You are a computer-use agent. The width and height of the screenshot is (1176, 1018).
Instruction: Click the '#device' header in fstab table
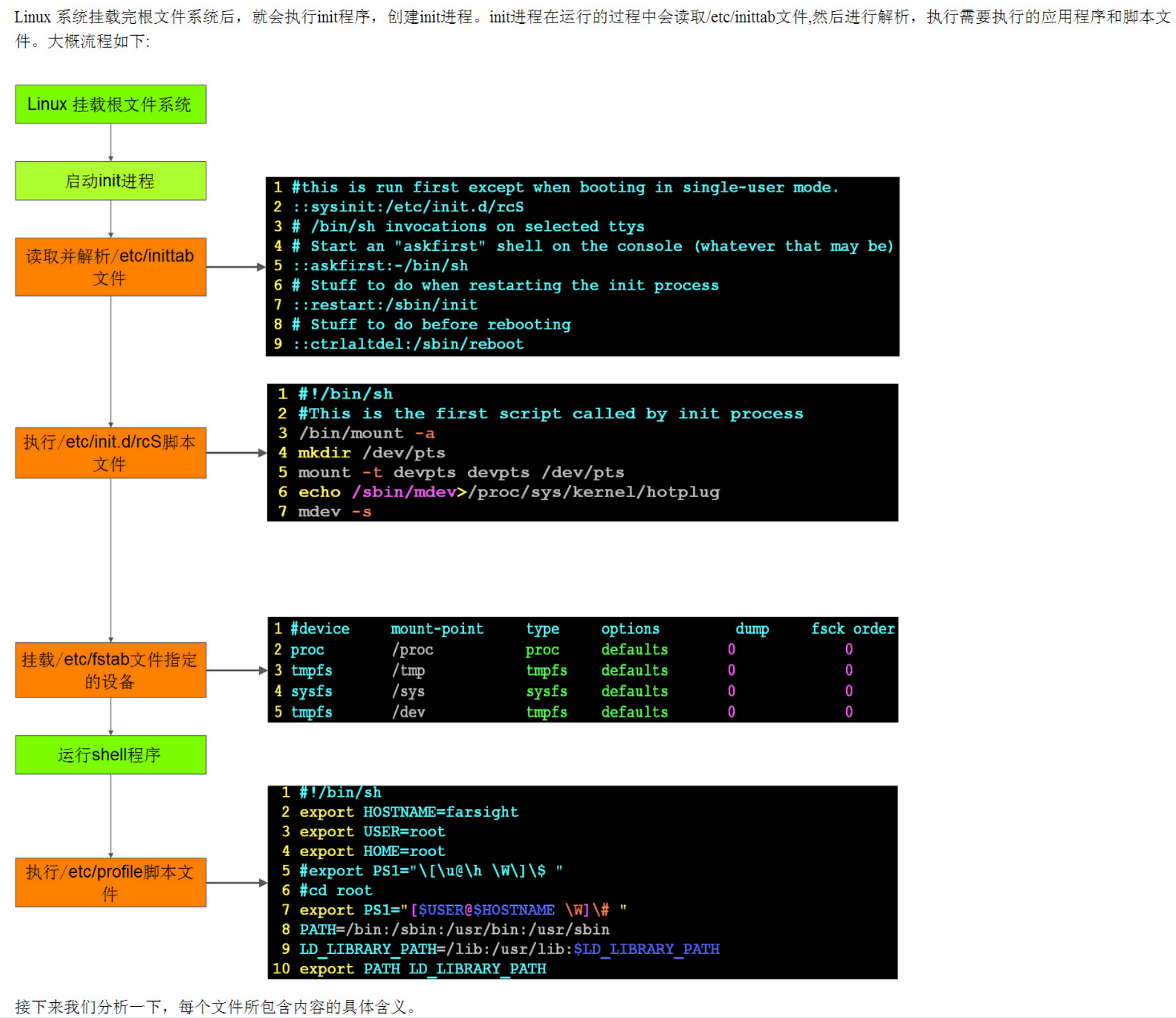320,629
